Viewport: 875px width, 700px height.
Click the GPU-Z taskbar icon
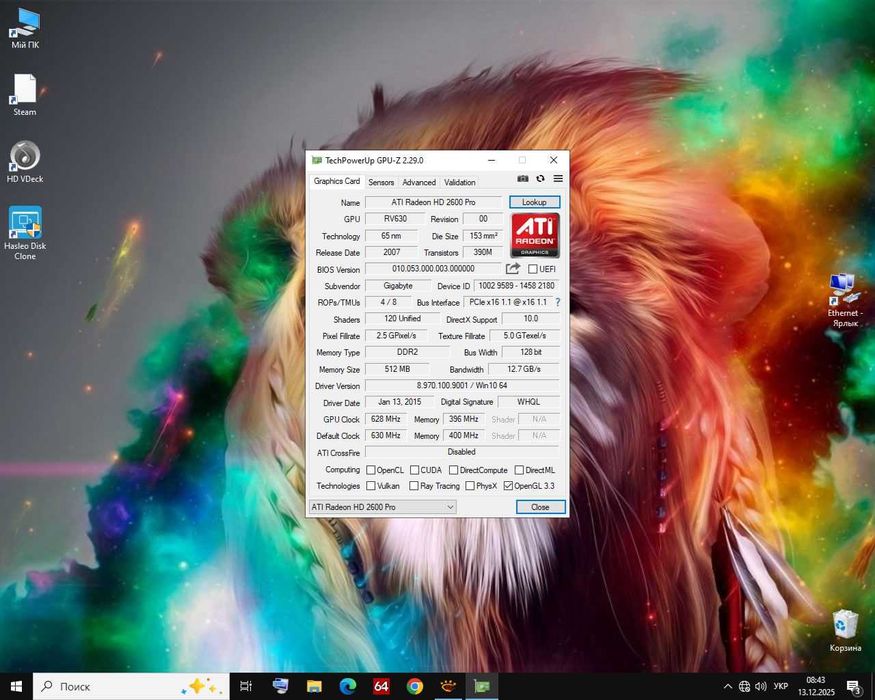point(482,686)
